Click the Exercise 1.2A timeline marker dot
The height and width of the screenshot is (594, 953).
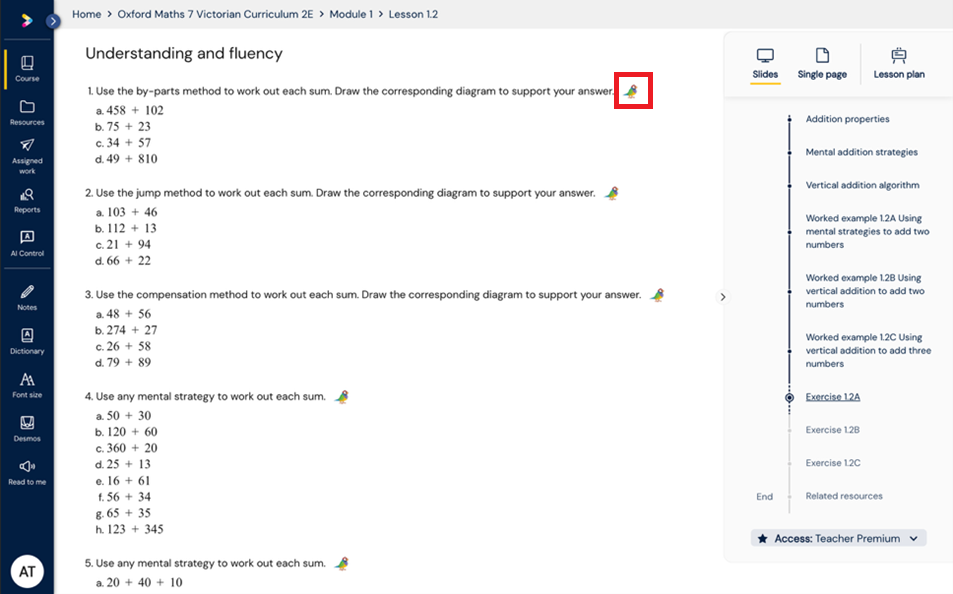(x=790, y=398)
